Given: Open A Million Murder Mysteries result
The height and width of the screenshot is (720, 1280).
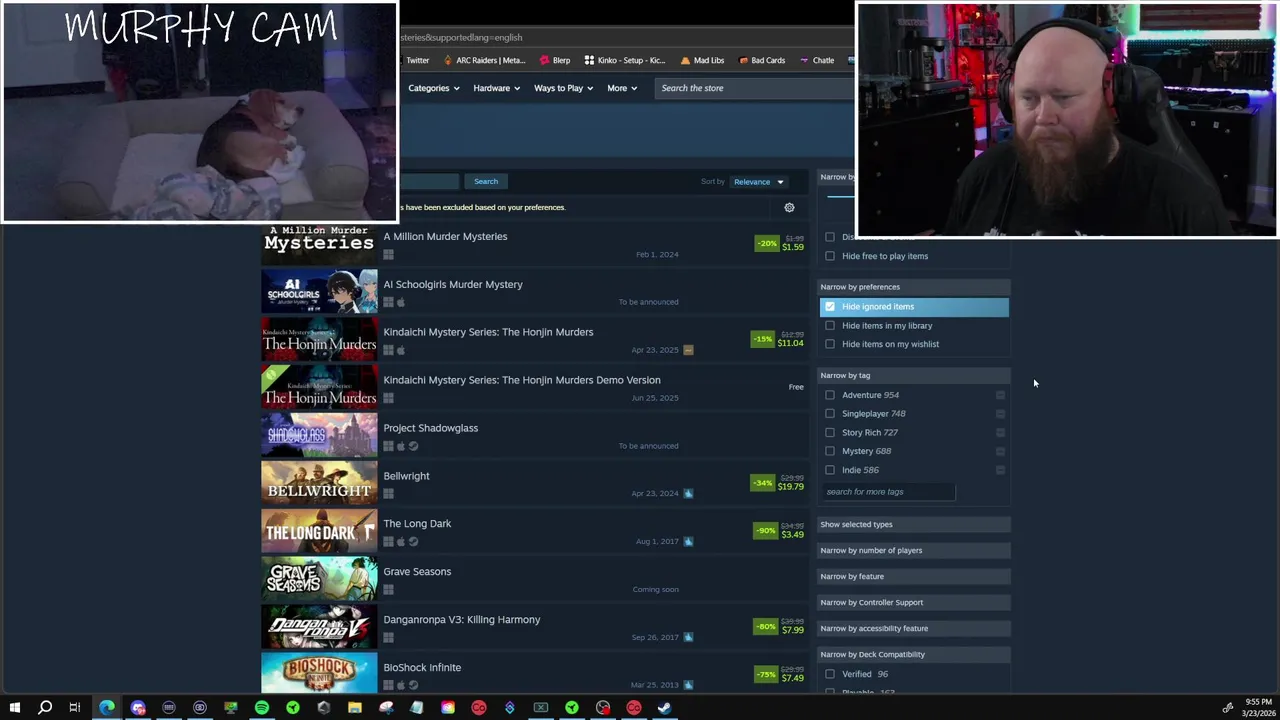Looking at the screenshot, I should [532, 244].
